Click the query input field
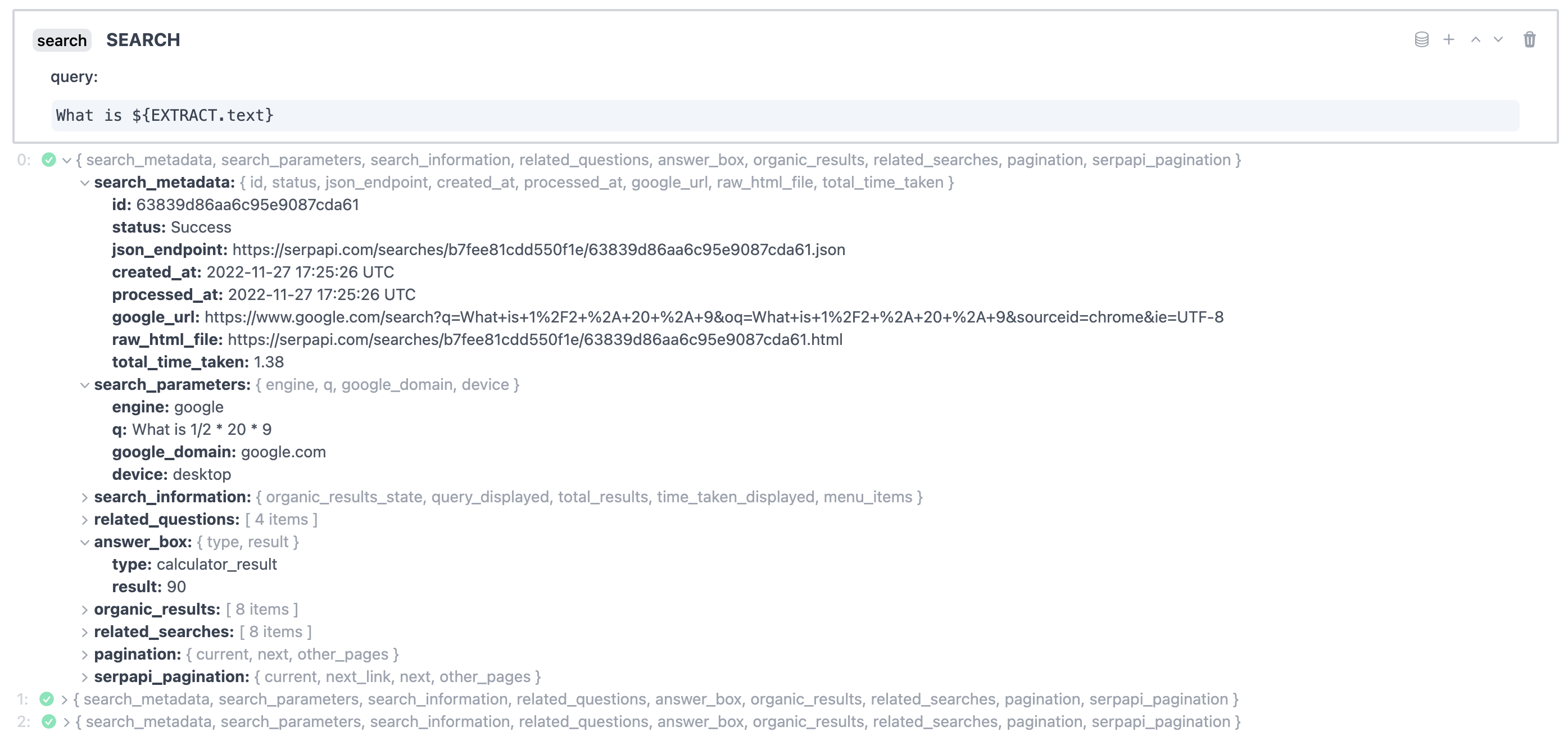This screenshot has width=1568, height=736. tap(784, 116)
